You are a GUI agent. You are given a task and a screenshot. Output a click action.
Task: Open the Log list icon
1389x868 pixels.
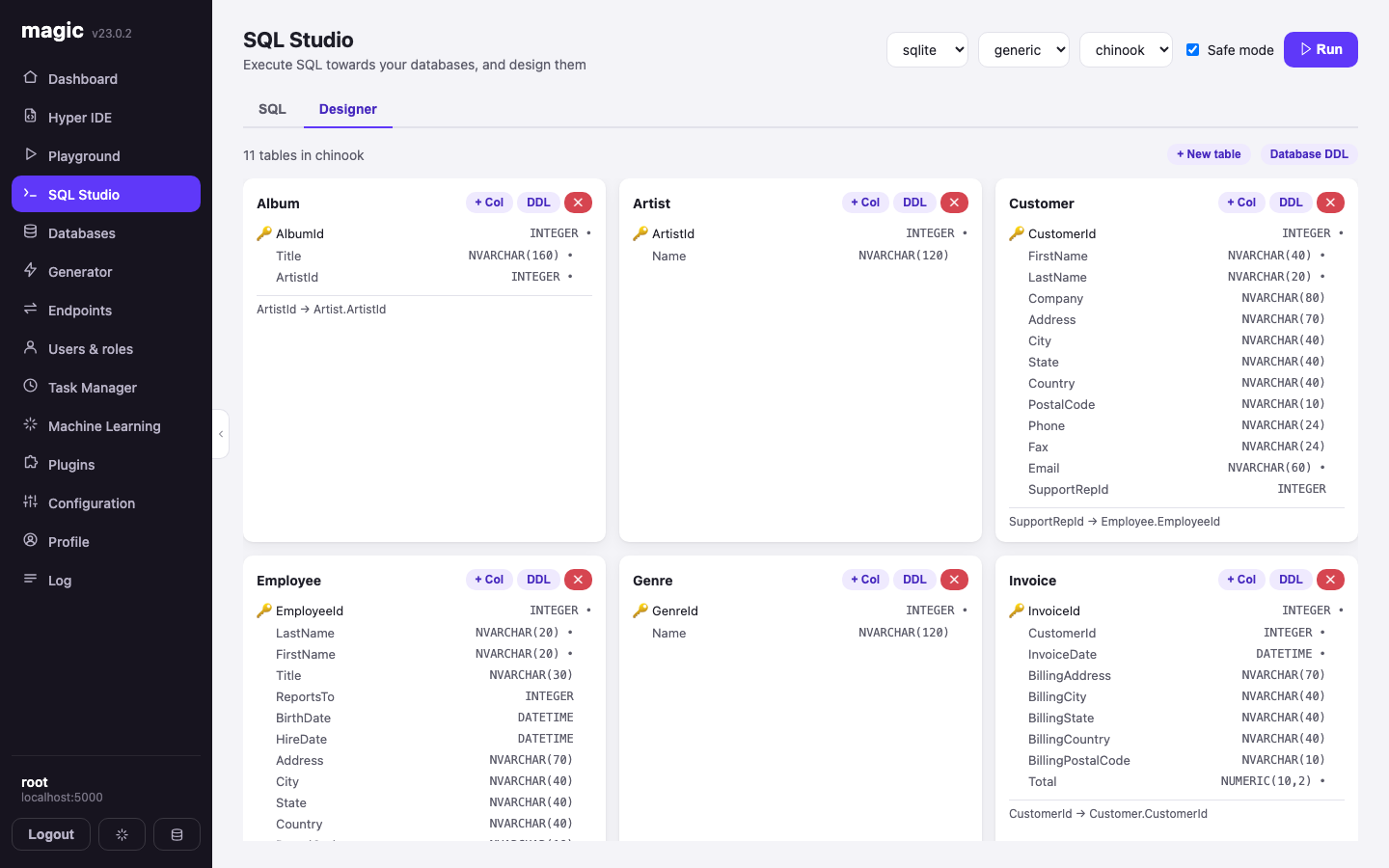30,579
